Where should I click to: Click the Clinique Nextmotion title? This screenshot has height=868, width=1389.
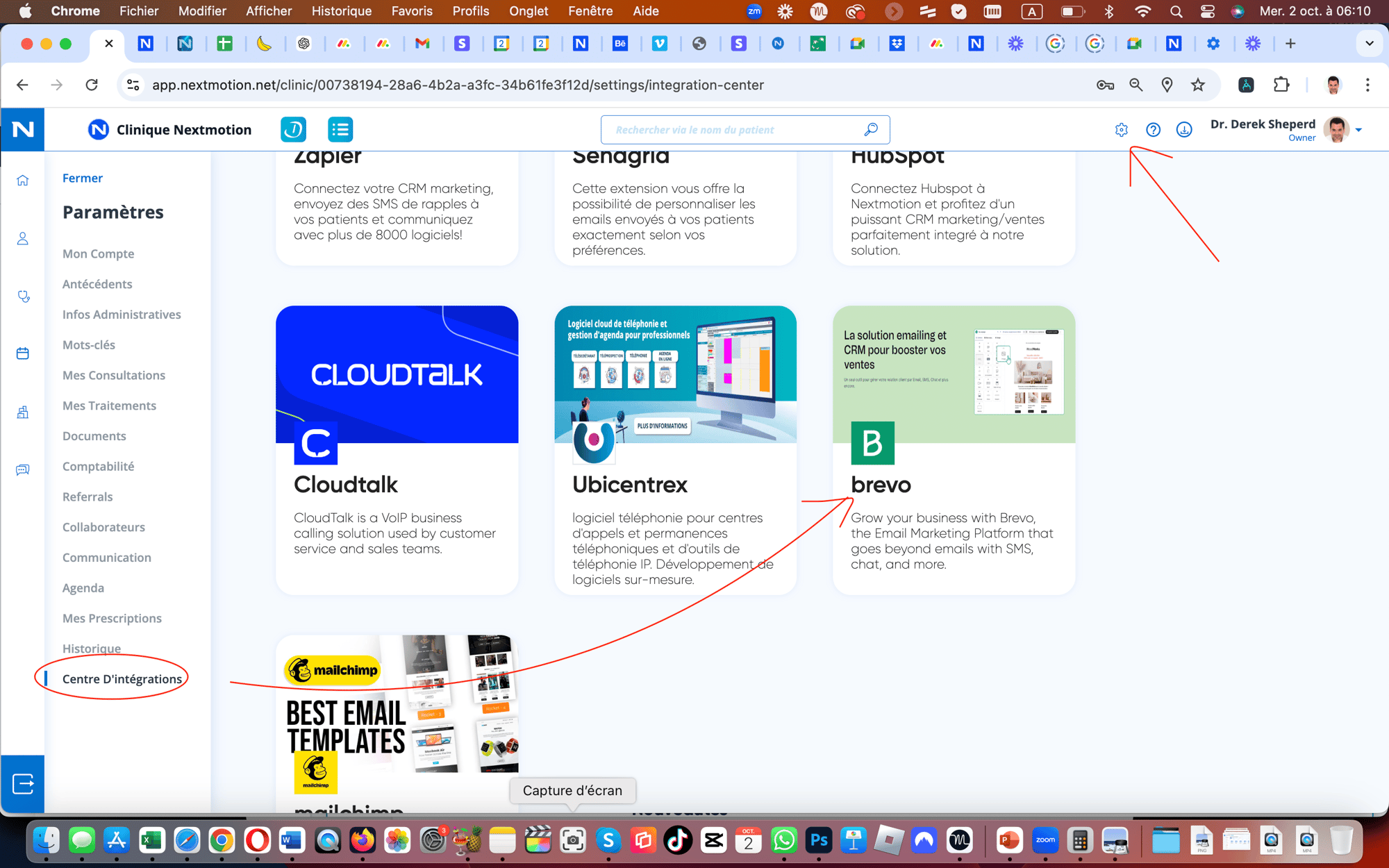pyautogui.click(x=184, y=130)
